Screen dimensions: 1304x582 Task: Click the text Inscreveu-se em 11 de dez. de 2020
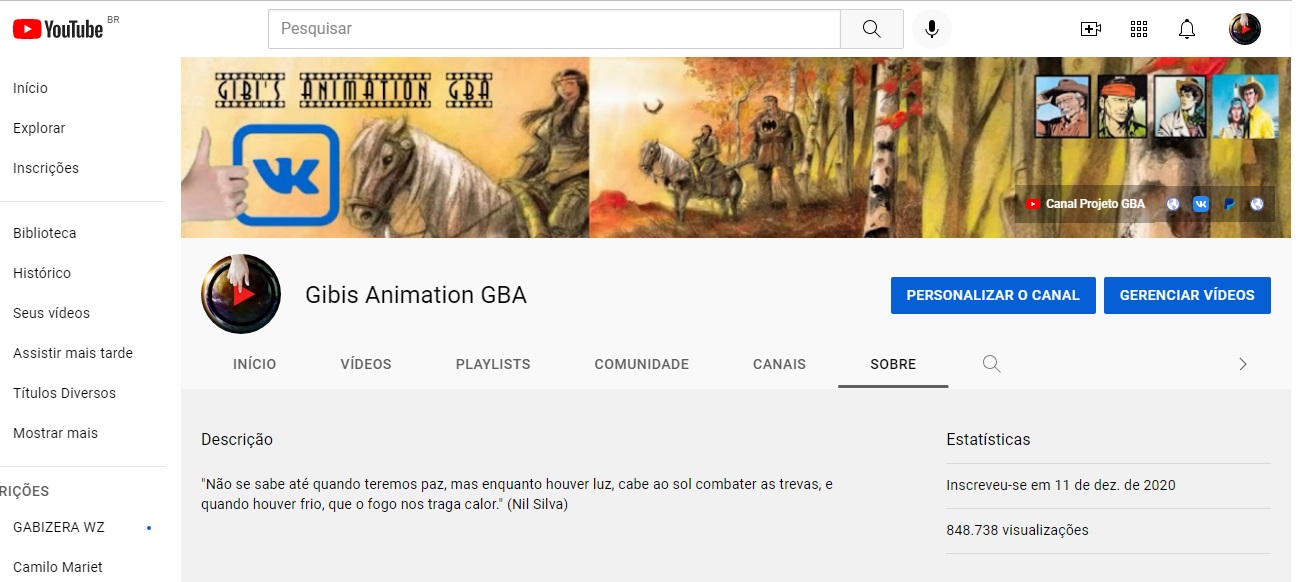coord(1061,485)
